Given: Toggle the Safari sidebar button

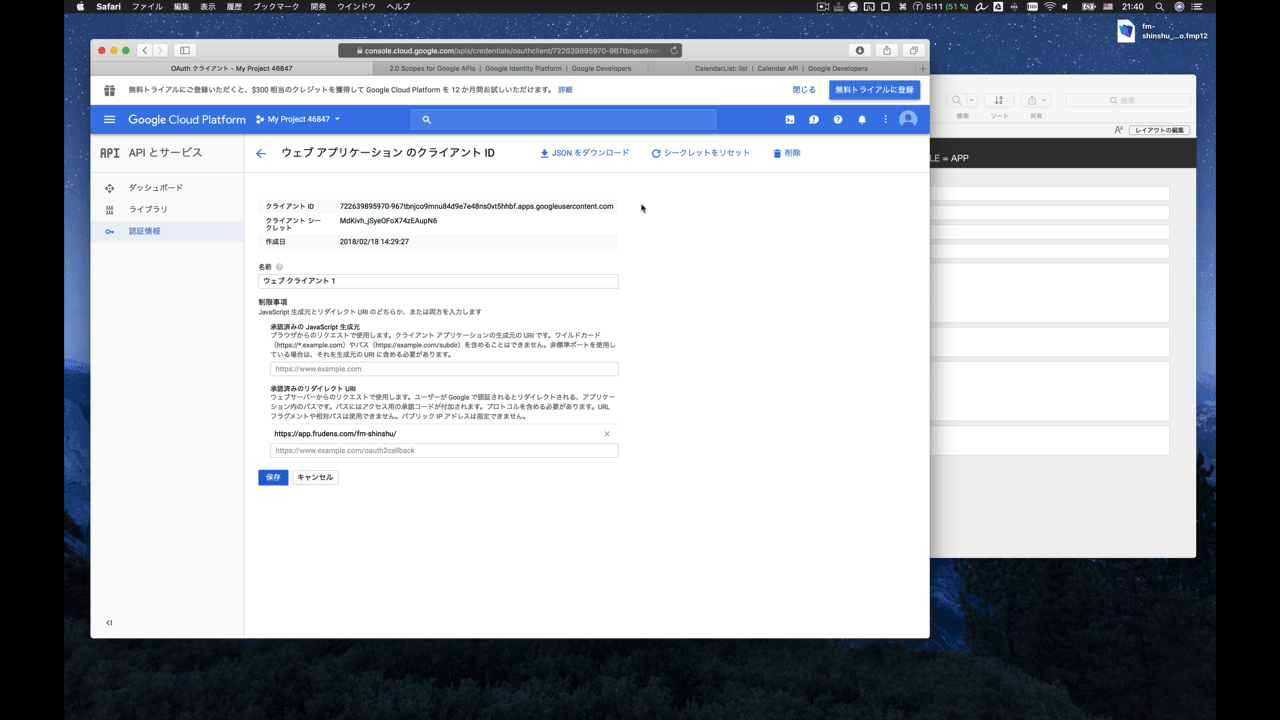Looking at the screenshot, I should 185,50.
